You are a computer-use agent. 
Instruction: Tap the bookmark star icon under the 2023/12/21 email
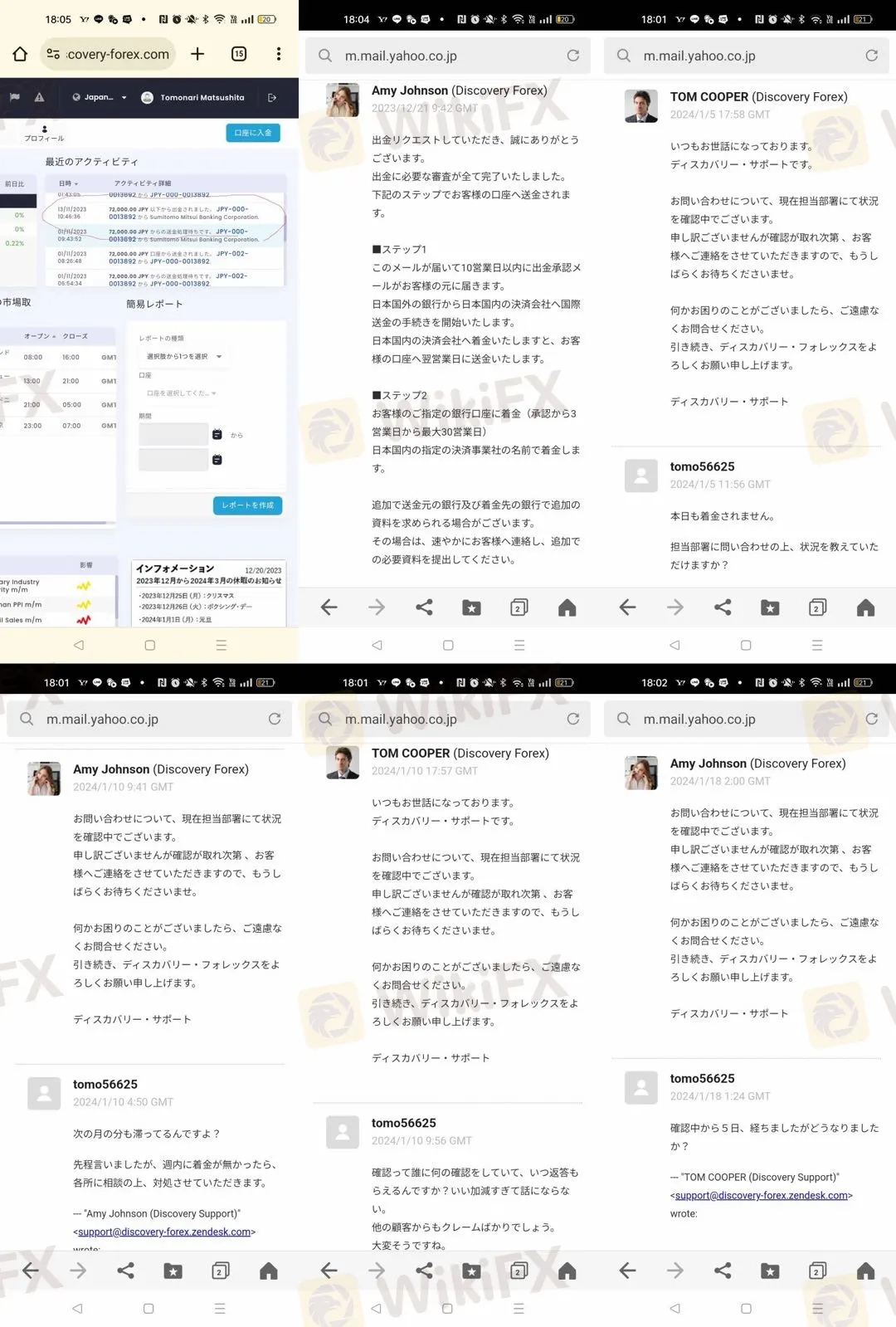point(471,607)
